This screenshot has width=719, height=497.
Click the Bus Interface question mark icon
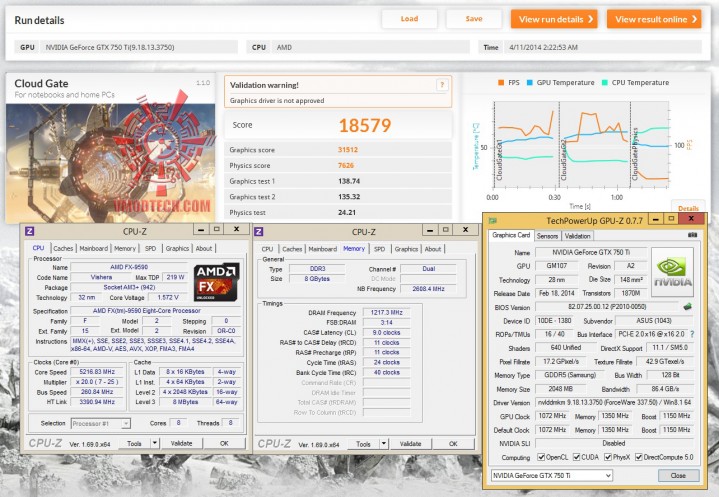(x=692, y=334)
